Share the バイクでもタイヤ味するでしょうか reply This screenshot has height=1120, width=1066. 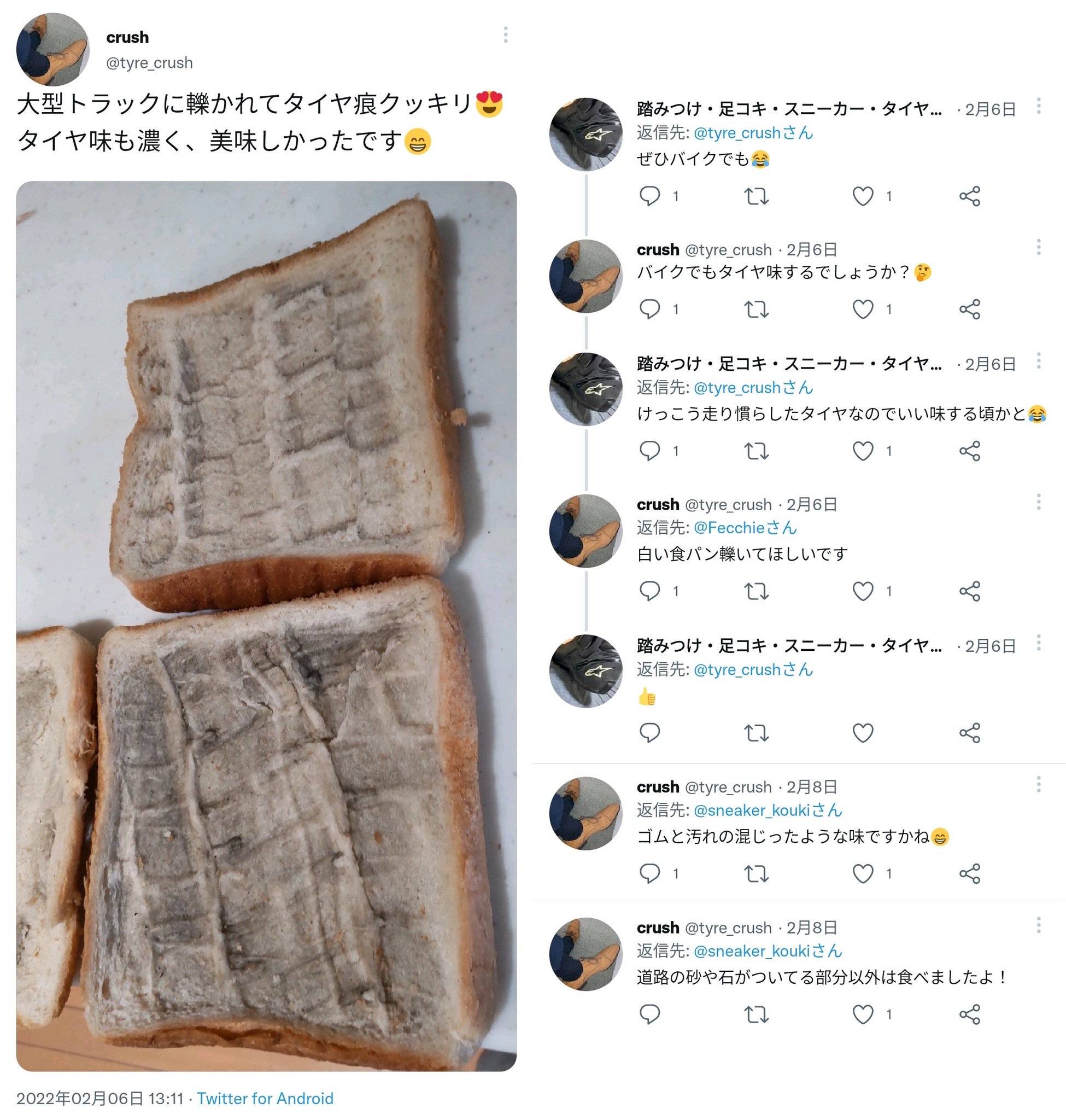point(969,310)
